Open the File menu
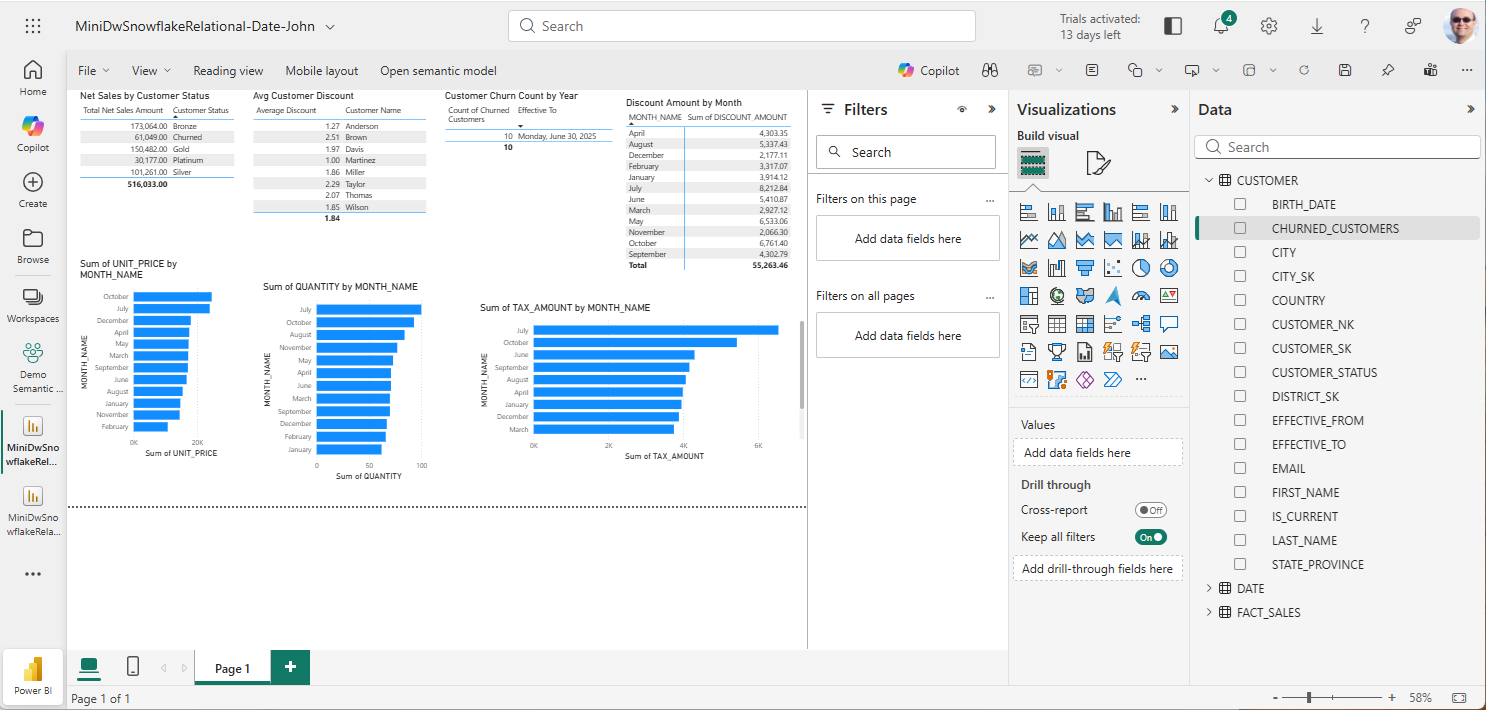The image size is (1486, 710). coord(93,71)
